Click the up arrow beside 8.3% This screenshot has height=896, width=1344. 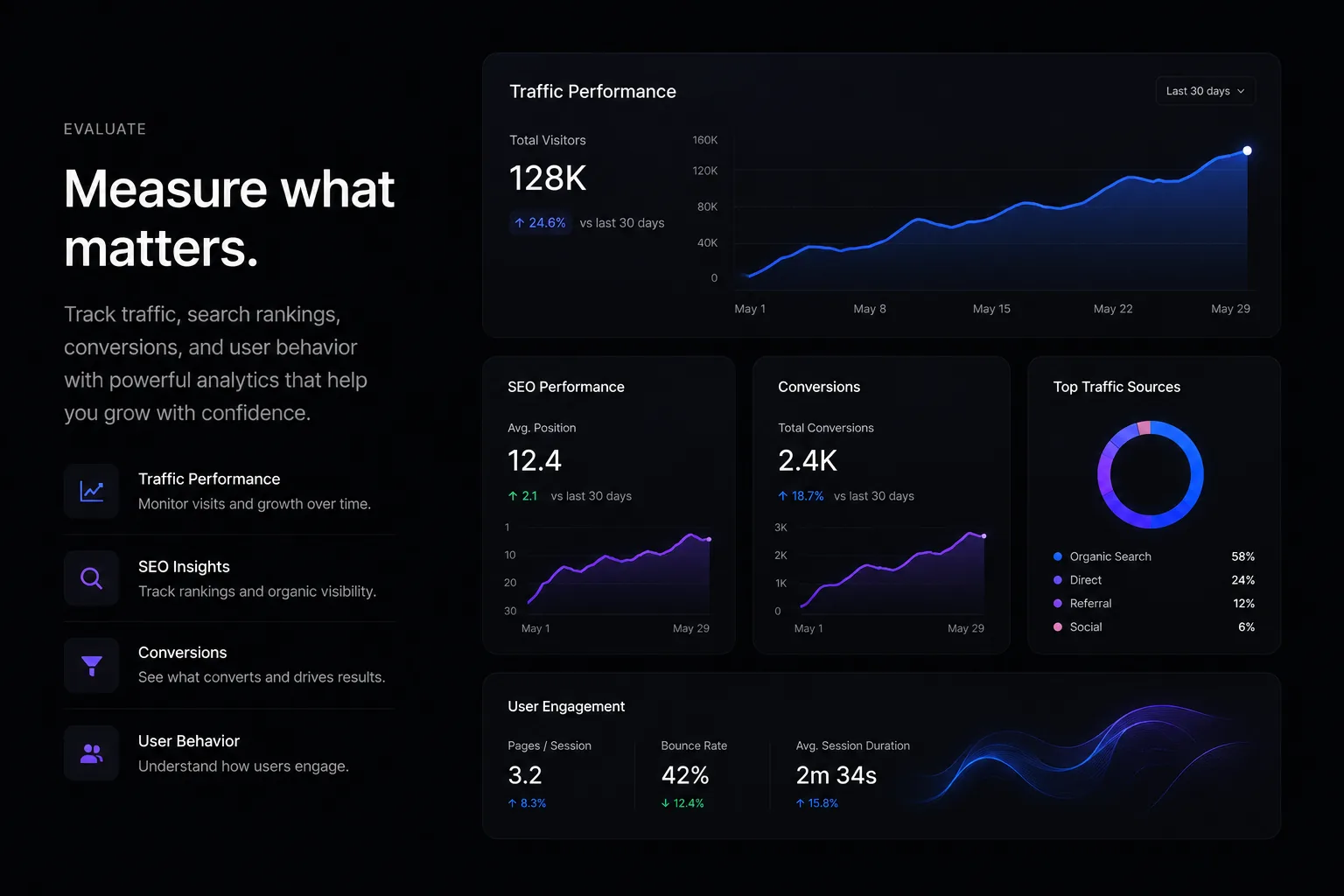point(512,803)
